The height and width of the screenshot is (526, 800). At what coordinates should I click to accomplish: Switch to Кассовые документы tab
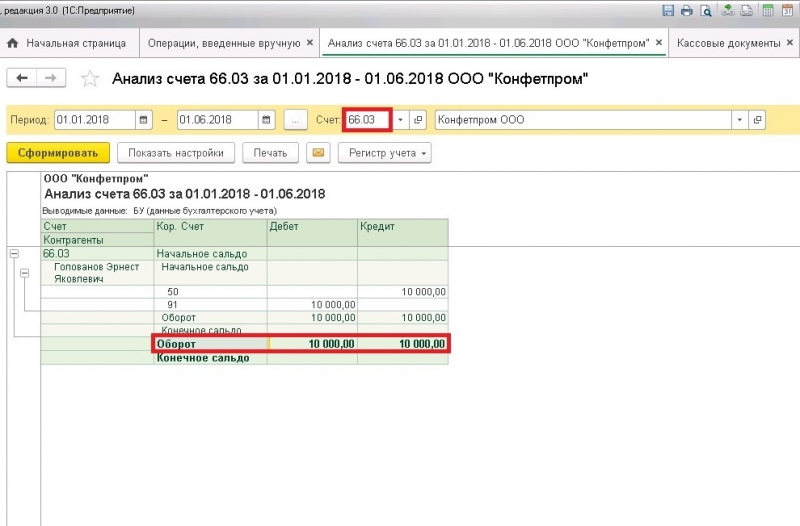728,44
